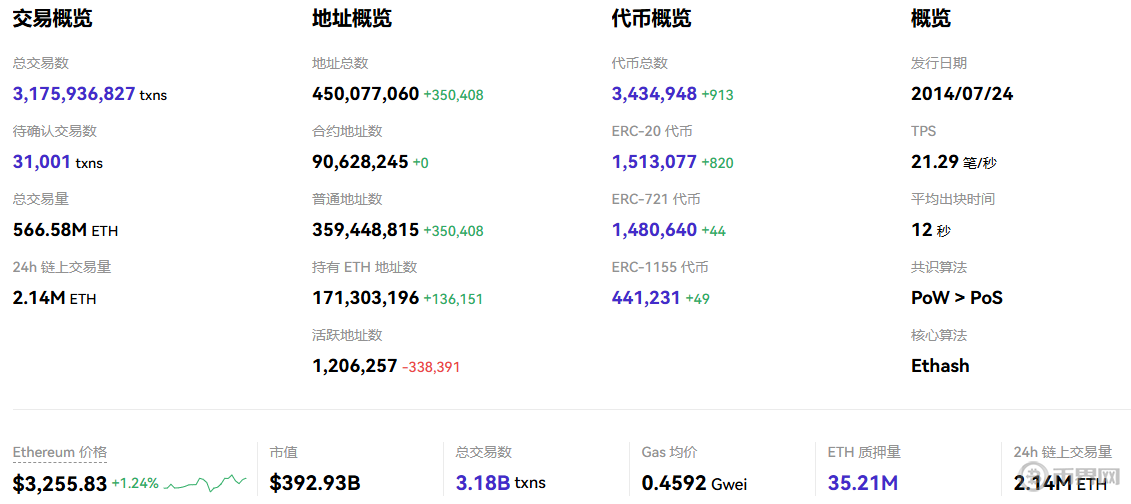Image resolution: width=1131 pixels, height=504 pixels.
Task: Open the ETH 质押量 value 35.21M
Action: pyautogui.click(x=862, y=483)
